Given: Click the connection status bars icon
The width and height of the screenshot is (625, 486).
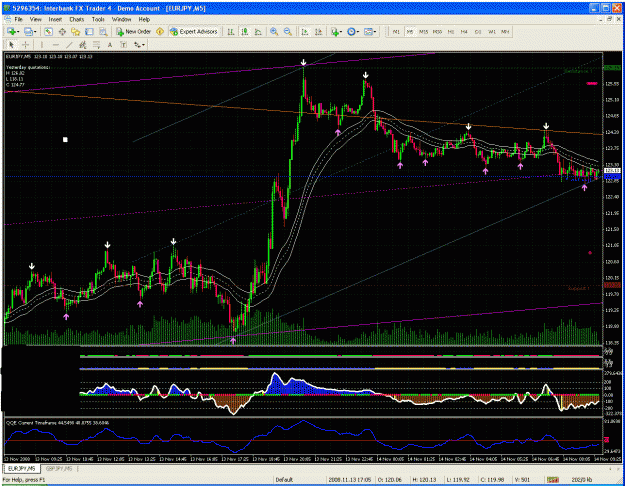Looking at the screenshot, I should pyautogui.click(x=552, y=480).
